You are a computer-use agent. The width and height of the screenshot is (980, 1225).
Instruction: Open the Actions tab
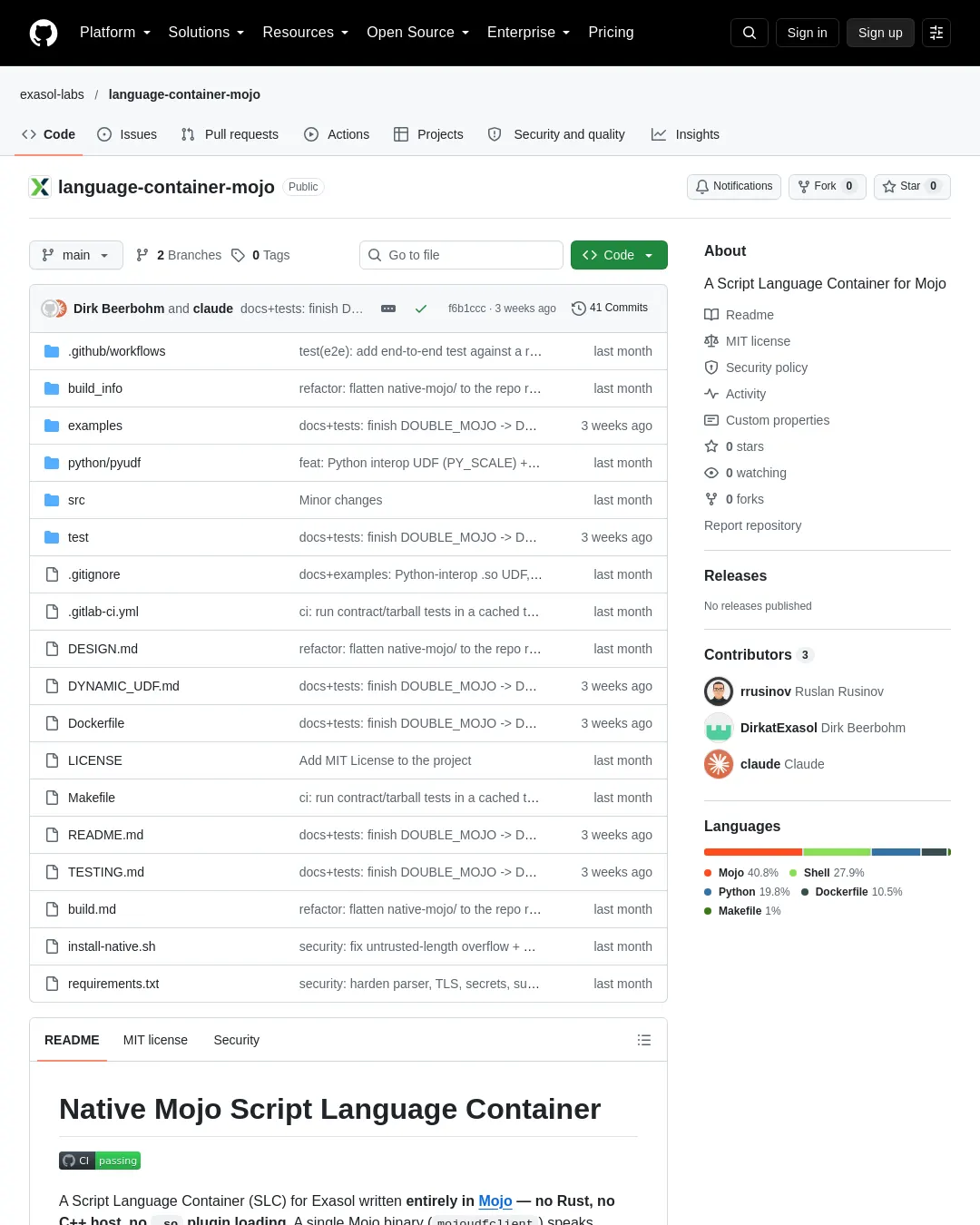pos(337,134)
